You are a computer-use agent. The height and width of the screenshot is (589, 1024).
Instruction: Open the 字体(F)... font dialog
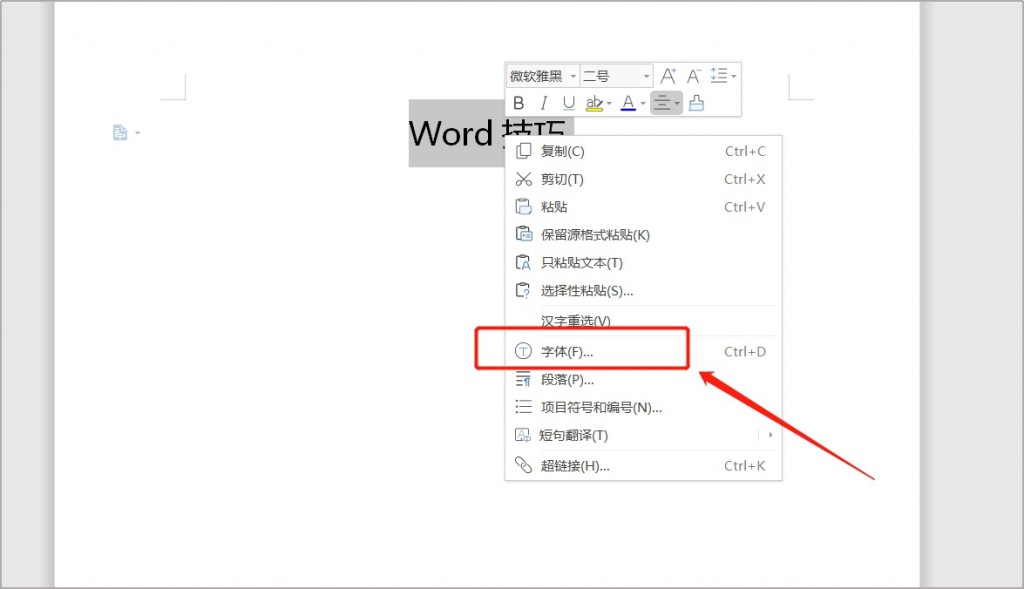coord(643,351)
